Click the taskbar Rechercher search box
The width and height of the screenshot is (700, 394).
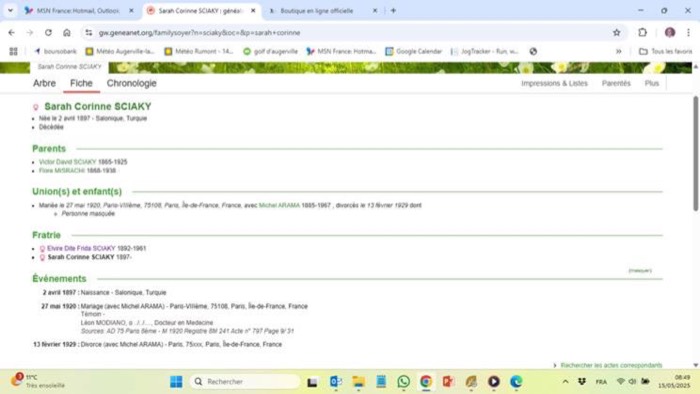click(x=245, y=382)
